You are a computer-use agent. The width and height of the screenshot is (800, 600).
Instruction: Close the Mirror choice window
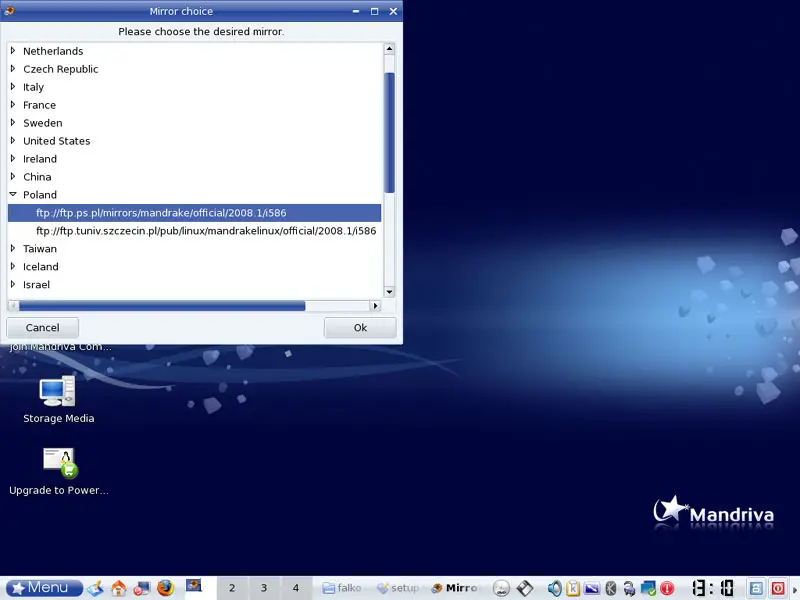click(393, 11)
